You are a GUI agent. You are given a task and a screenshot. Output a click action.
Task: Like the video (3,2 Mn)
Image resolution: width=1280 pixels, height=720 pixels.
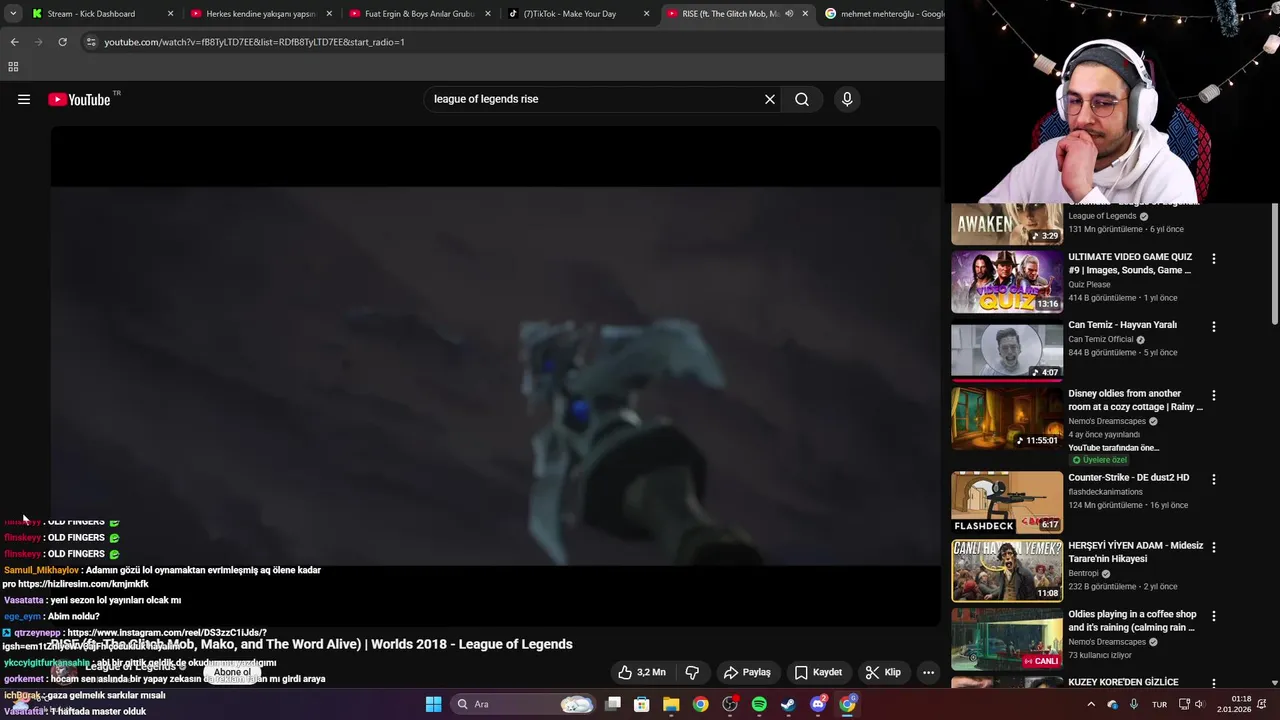641,672
